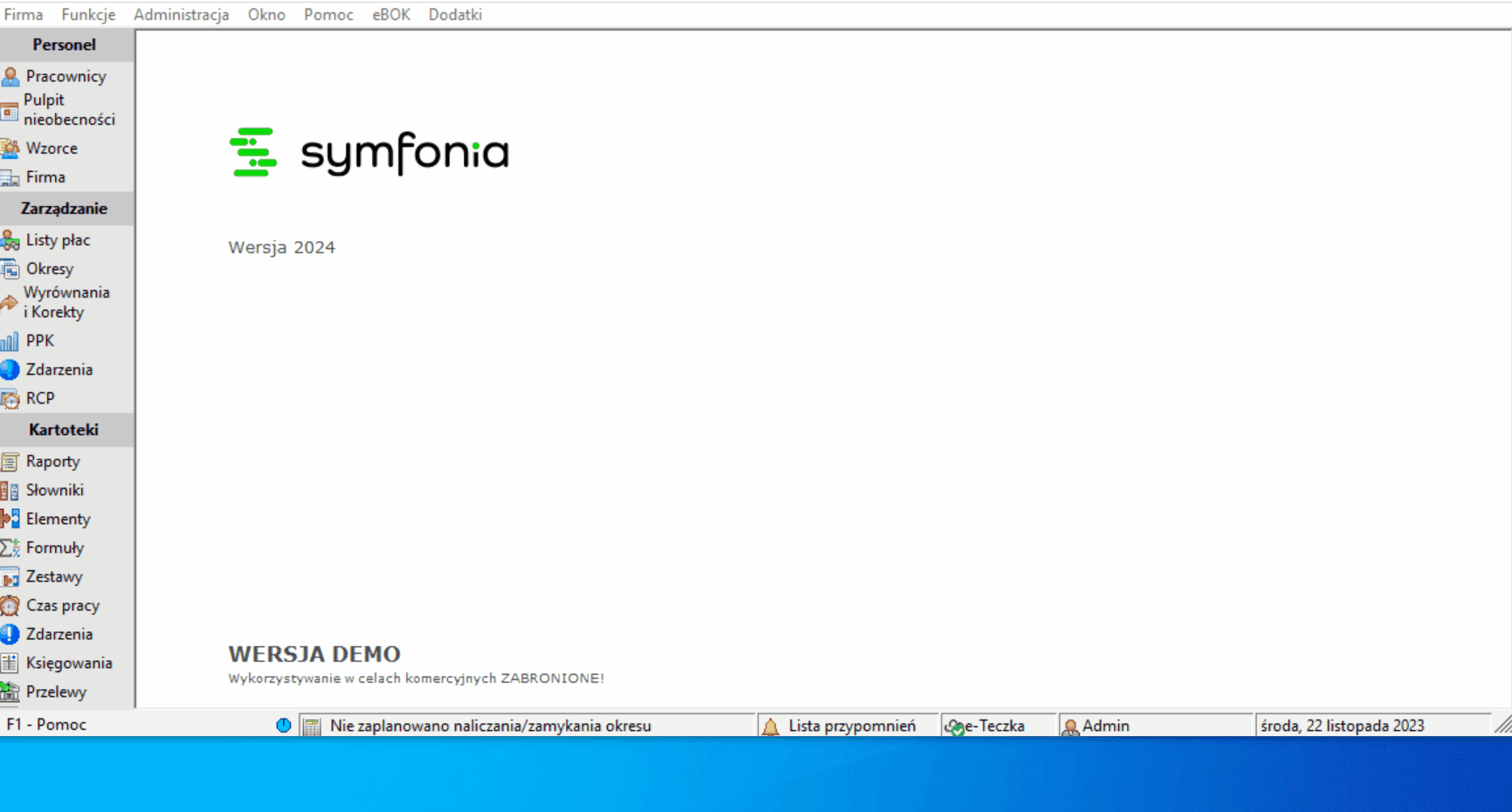Collapse the Personel section header

67,45
